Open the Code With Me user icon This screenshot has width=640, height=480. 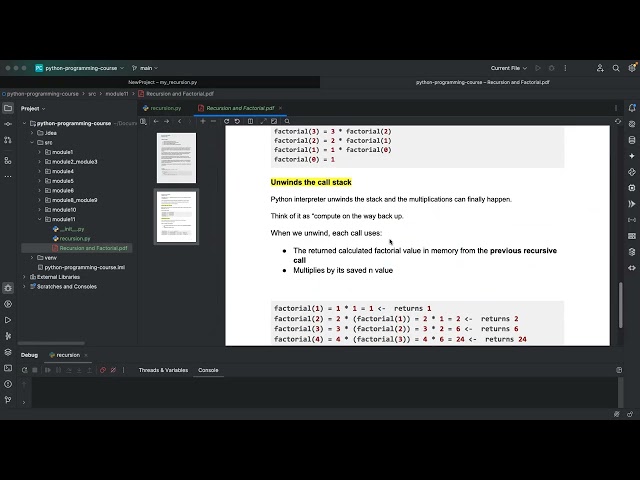pyautogui.click(x=600, y=68)
